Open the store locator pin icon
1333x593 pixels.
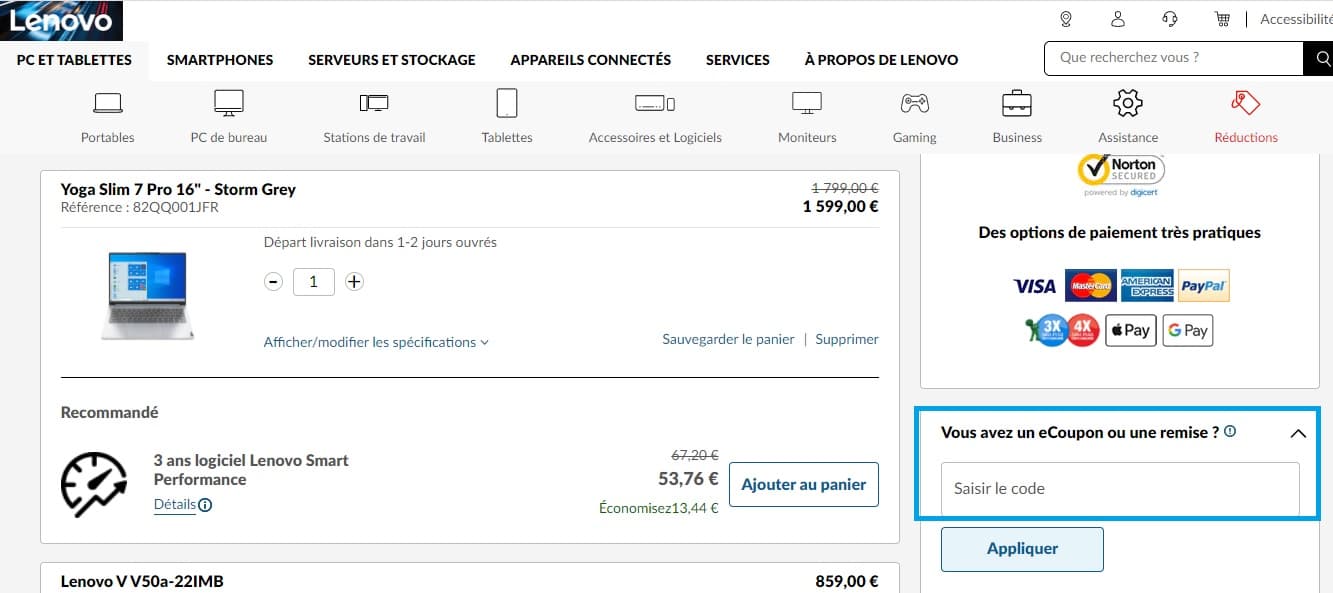(x=1065, y=18)
